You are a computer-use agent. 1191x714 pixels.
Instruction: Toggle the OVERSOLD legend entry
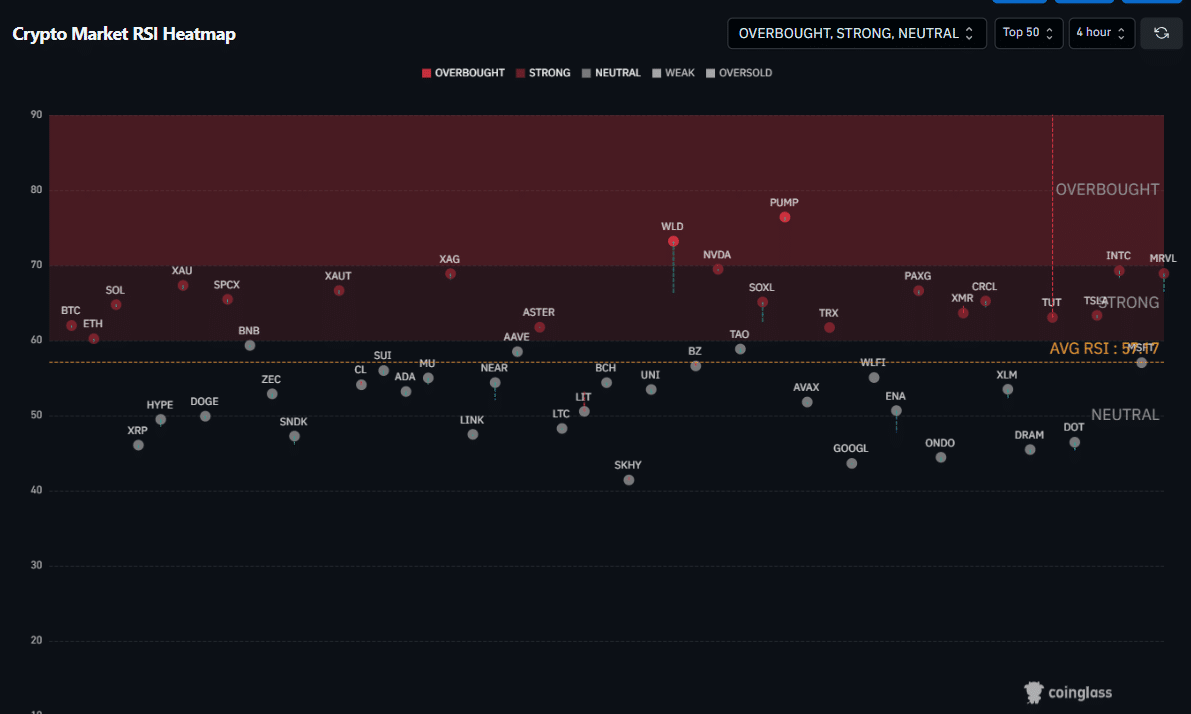click(739, 73)
